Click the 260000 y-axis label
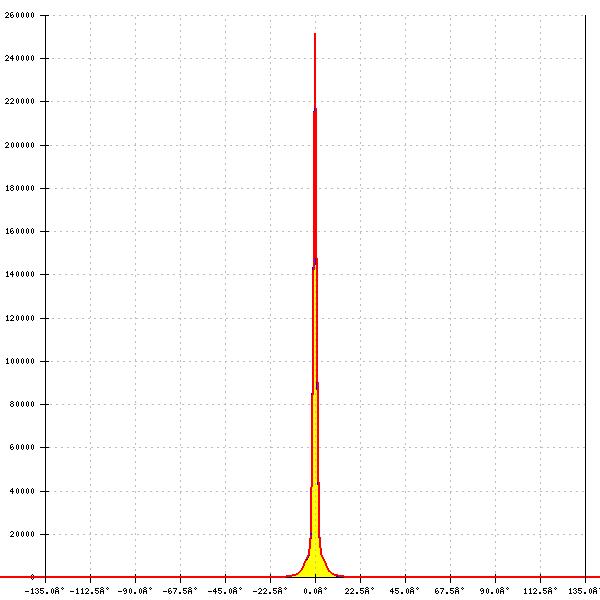 point(20,16)
